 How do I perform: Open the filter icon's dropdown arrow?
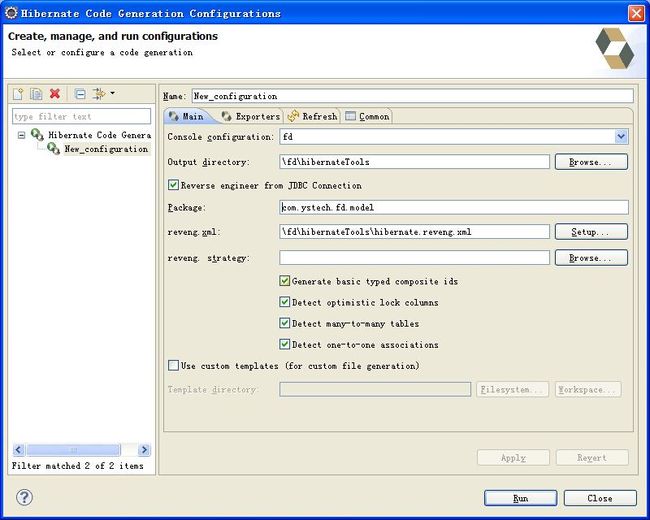(112, 93)
